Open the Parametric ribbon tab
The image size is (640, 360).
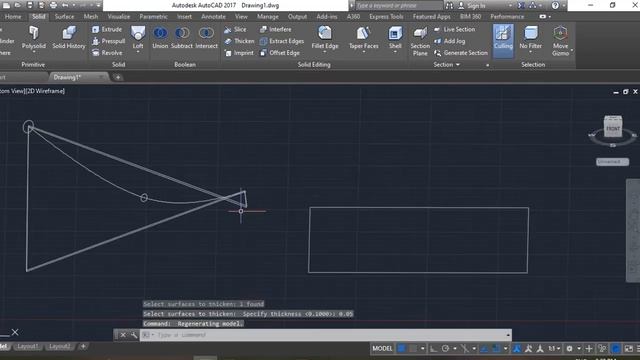[153, 17]
